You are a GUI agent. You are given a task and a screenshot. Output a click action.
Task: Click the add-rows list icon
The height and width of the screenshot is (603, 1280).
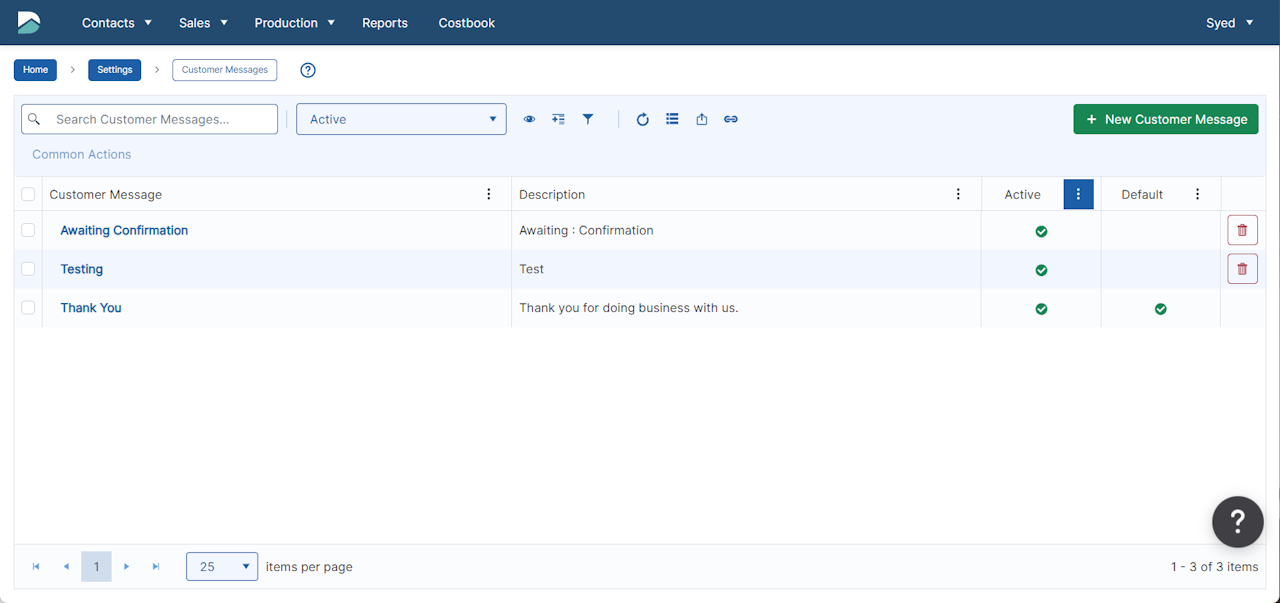(x=558, y=119)
